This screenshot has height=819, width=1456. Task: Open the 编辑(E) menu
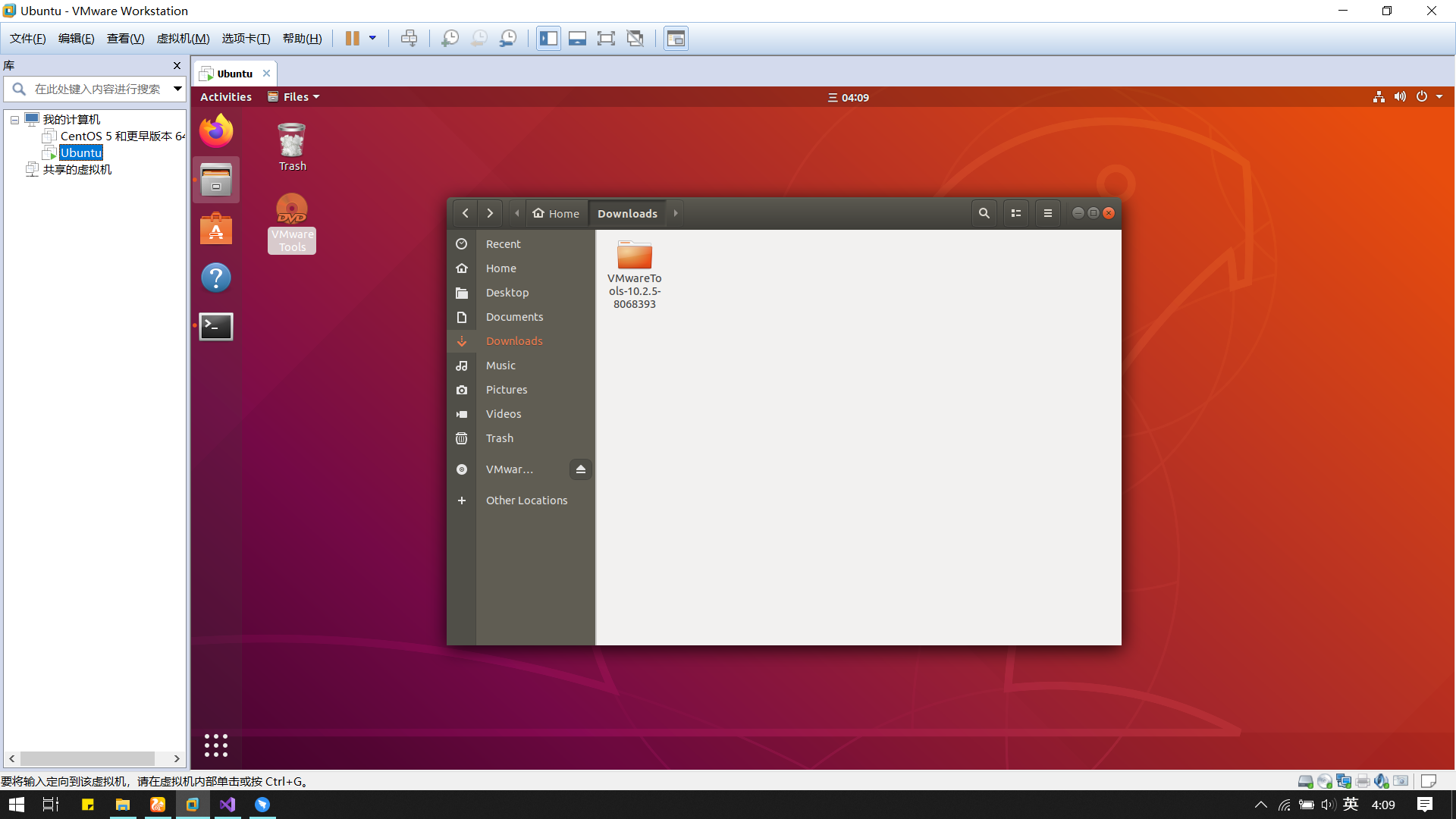pyautogui.click(x=76, y=39)
